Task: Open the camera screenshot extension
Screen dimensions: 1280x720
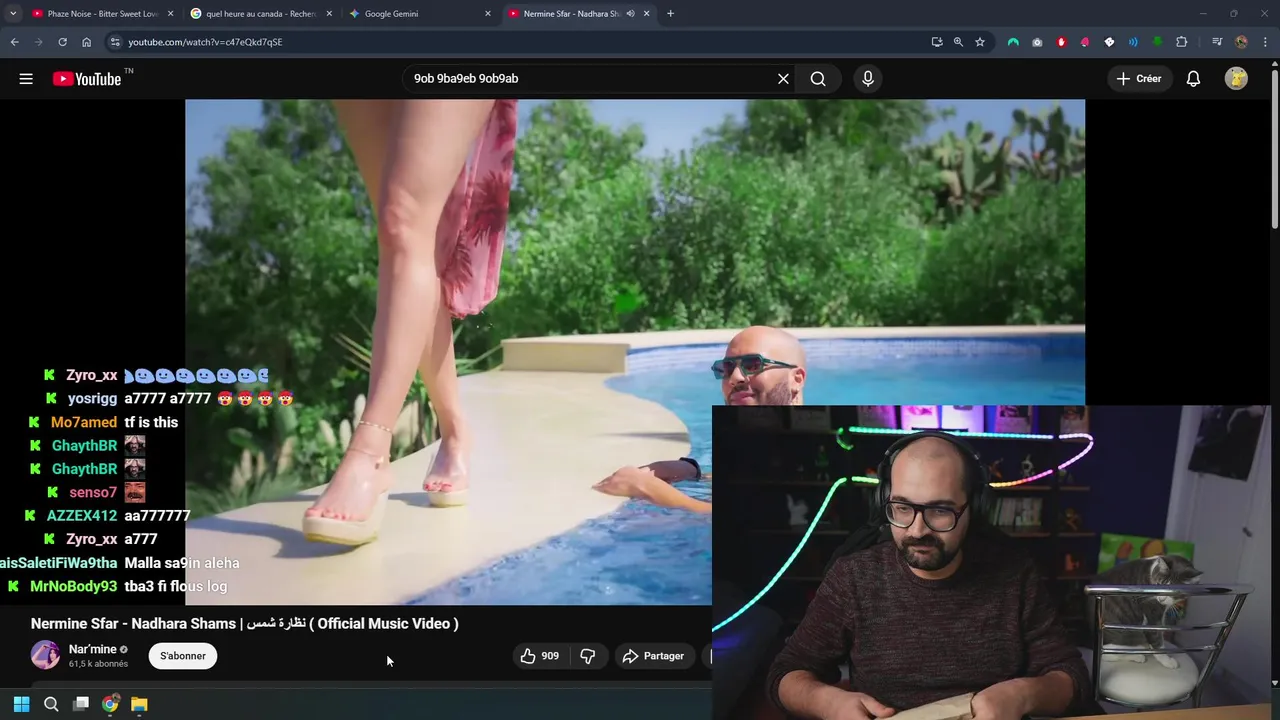Action: [1037, 42]
